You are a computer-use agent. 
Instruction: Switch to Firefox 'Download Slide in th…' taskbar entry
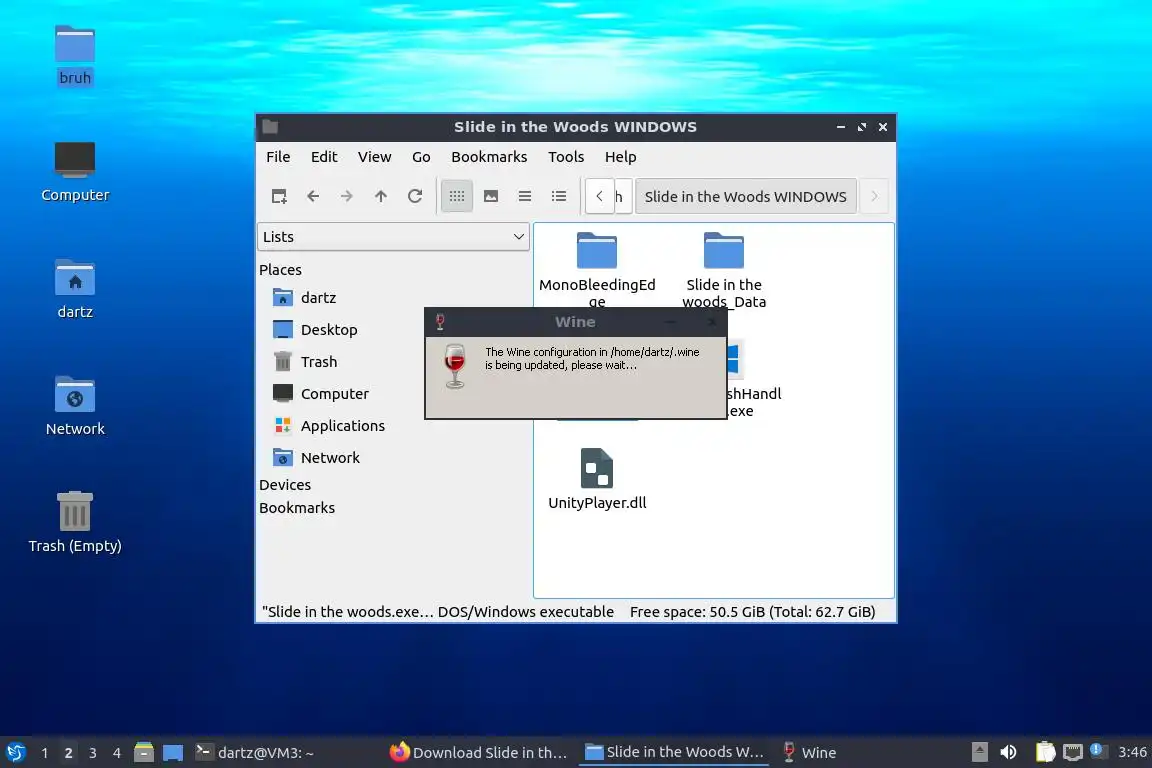479,752
